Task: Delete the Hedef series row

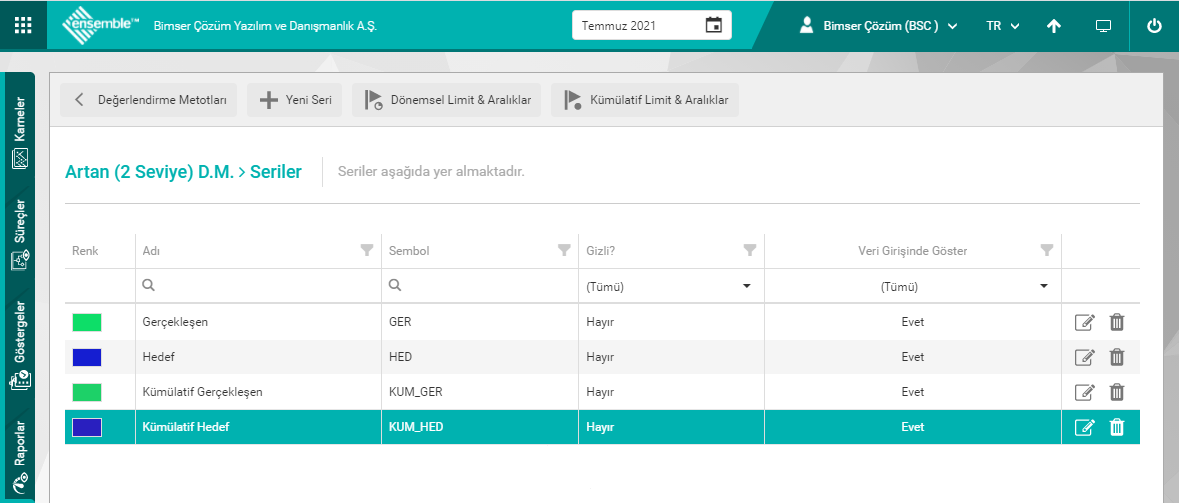Action: pyautogui.click(x=1117, y=357)
